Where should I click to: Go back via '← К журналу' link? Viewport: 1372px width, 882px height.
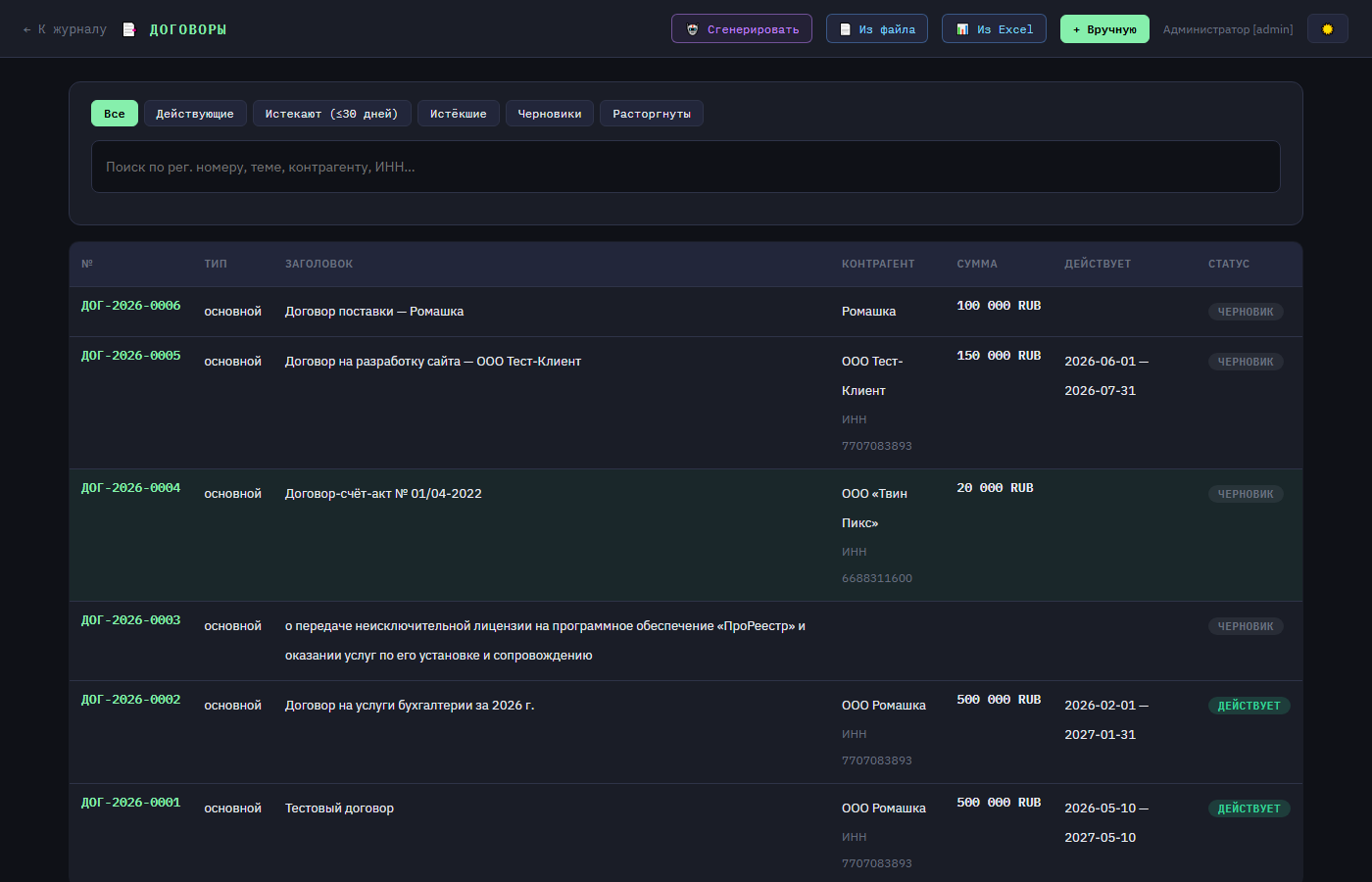[65, 29]
